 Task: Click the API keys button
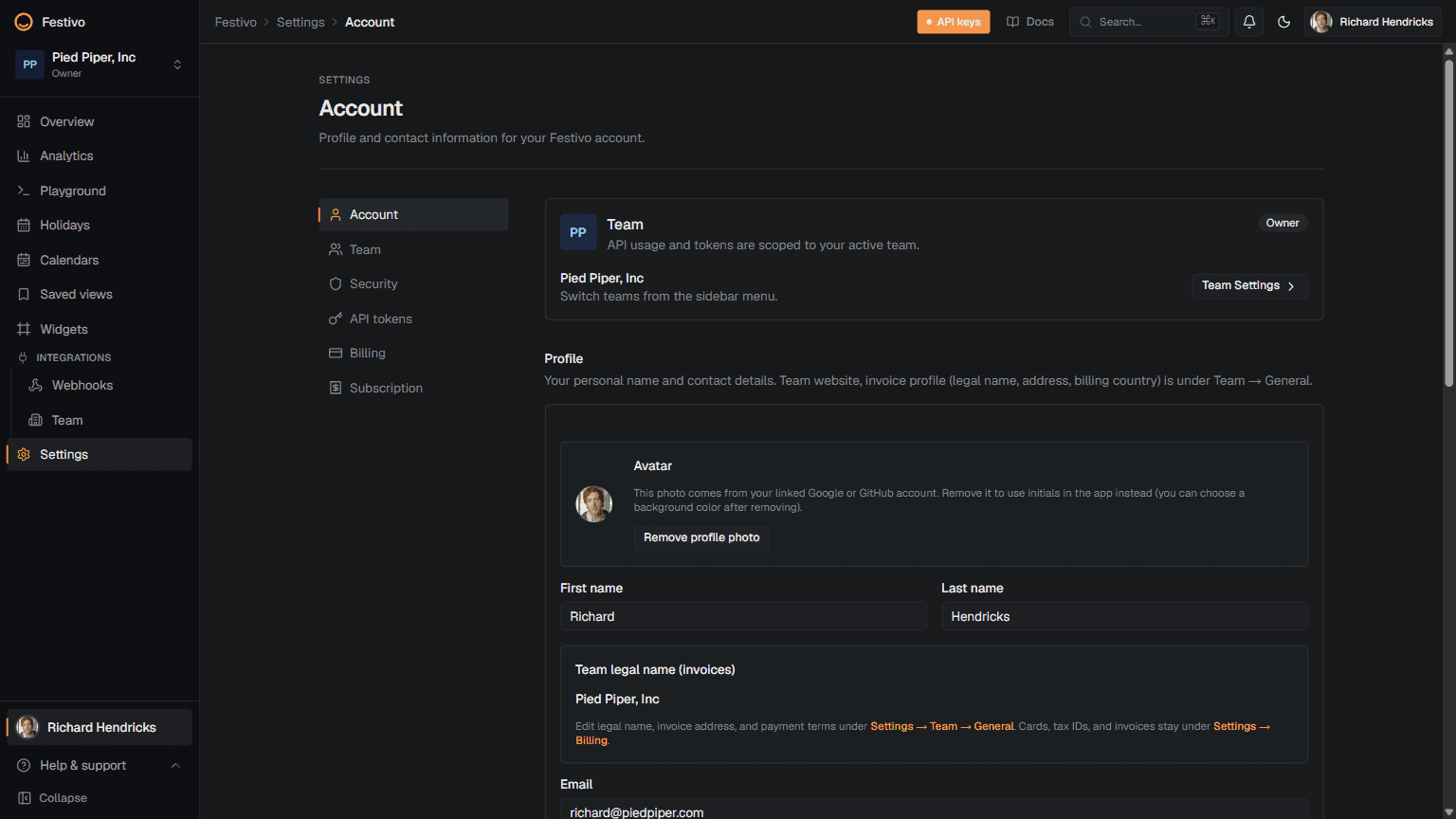(x=954, y=22)
